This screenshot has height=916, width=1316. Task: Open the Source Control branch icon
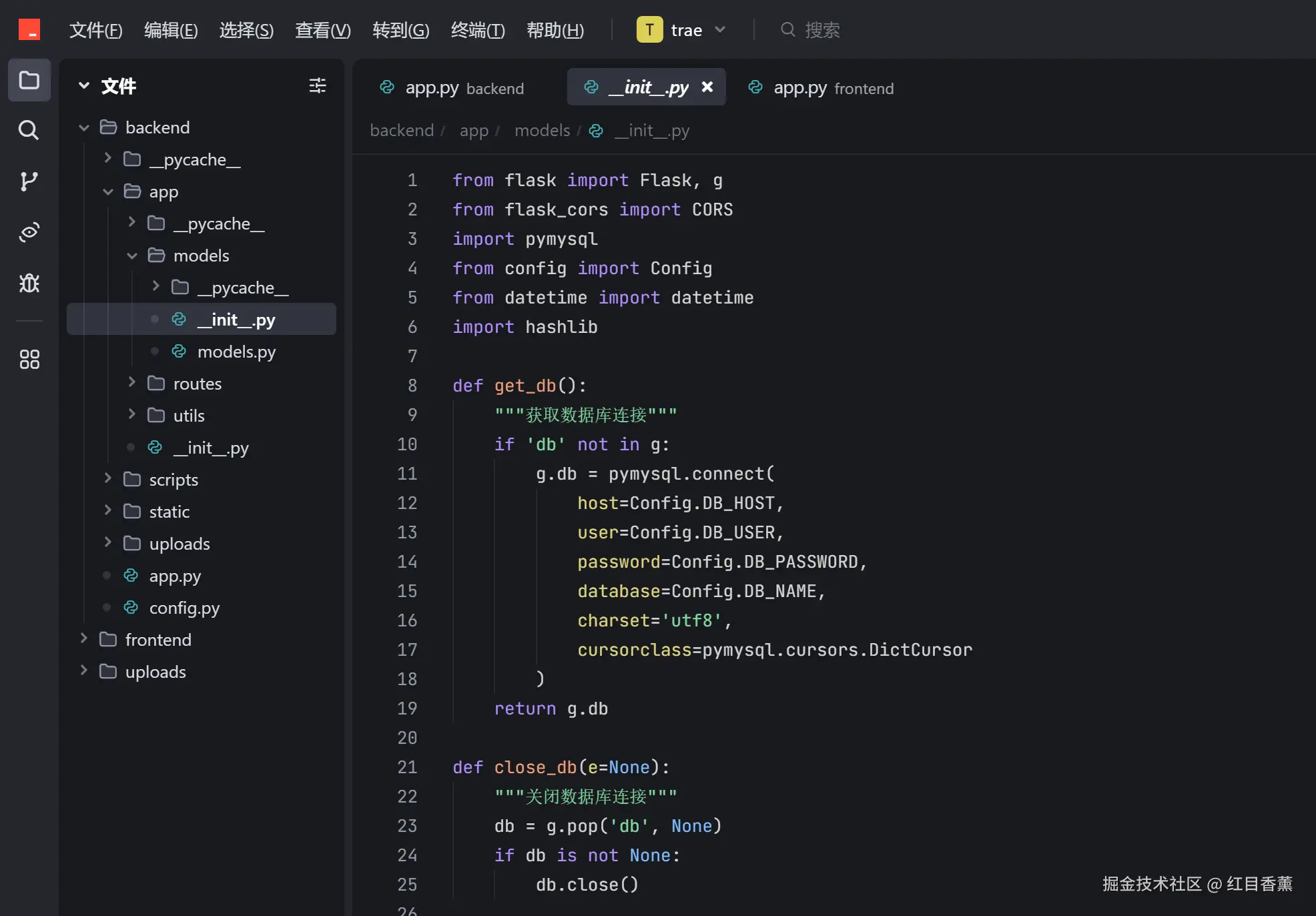point(29,181)
